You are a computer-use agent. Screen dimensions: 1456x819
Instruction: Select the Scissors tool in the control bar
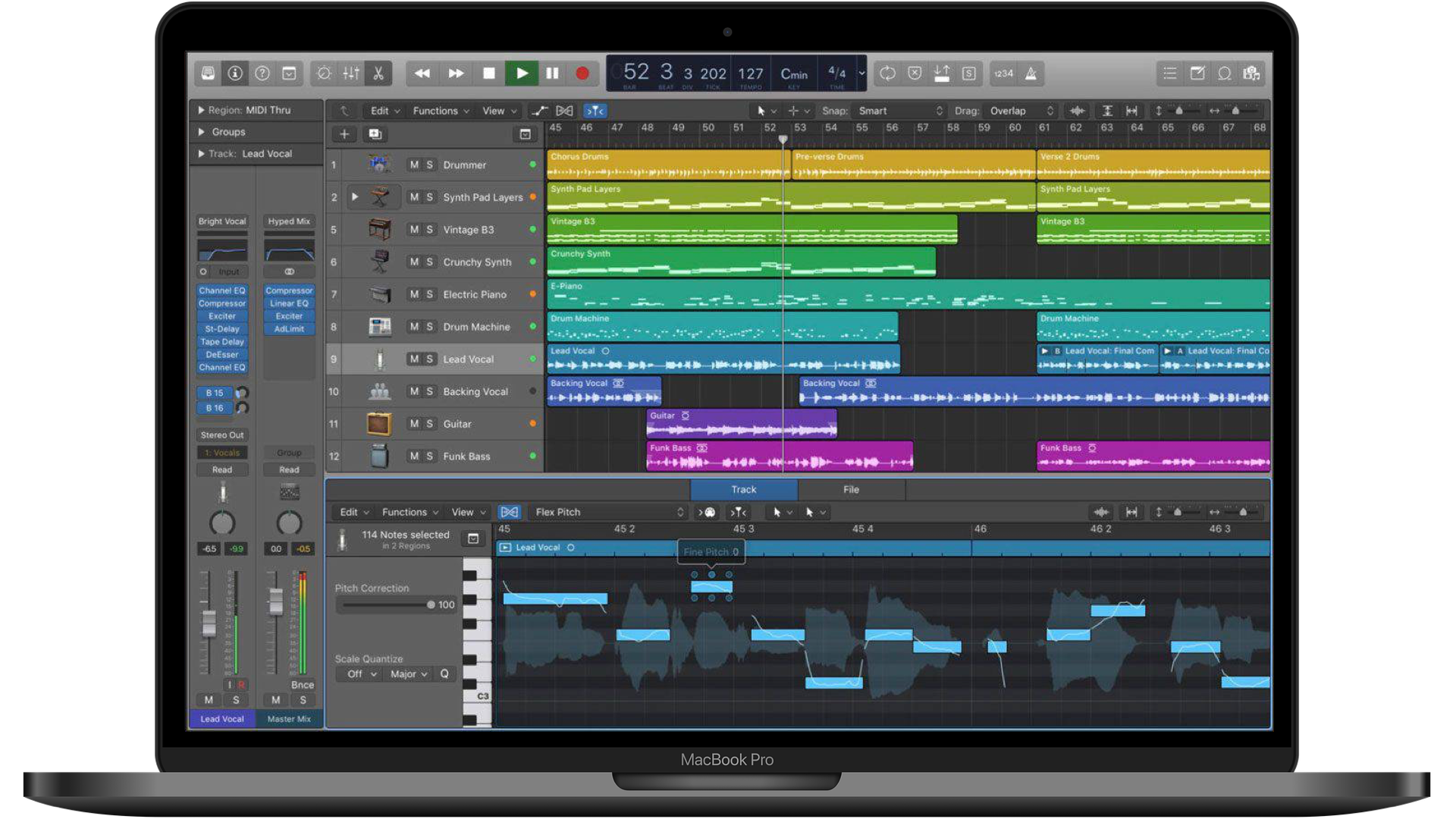378,74
